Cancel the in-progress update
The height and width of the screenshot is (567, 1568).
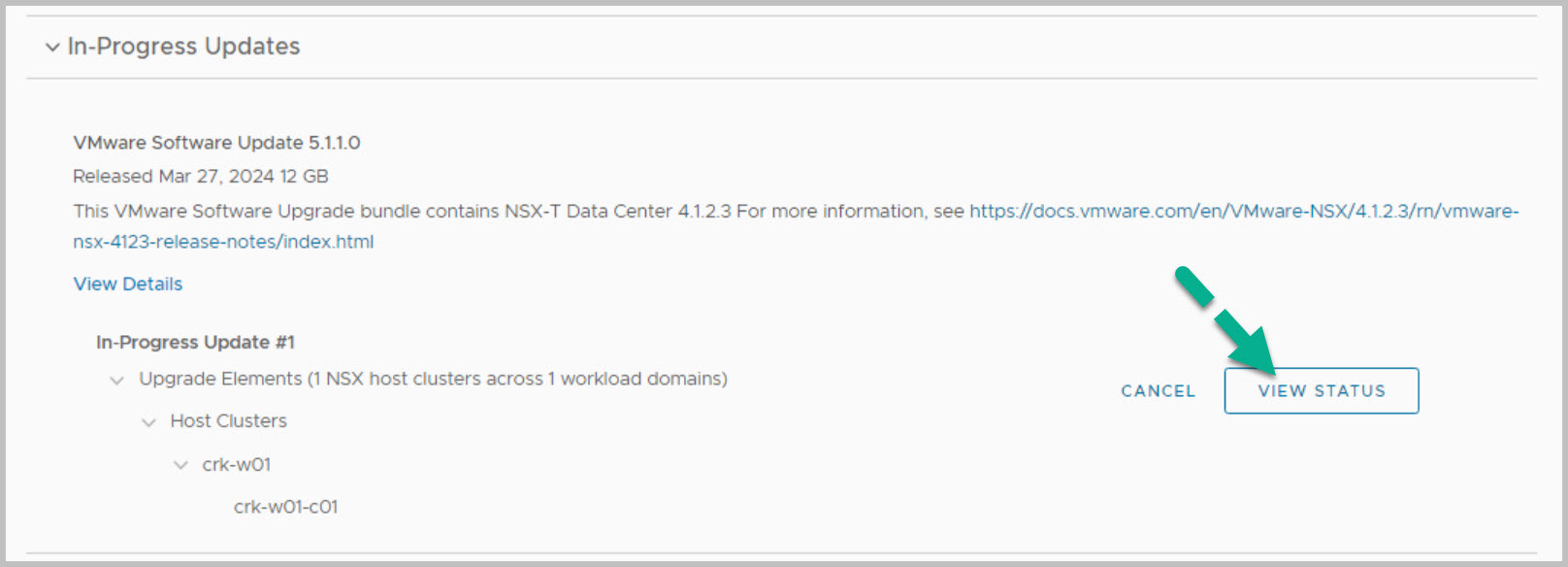tap(1158, 391)
